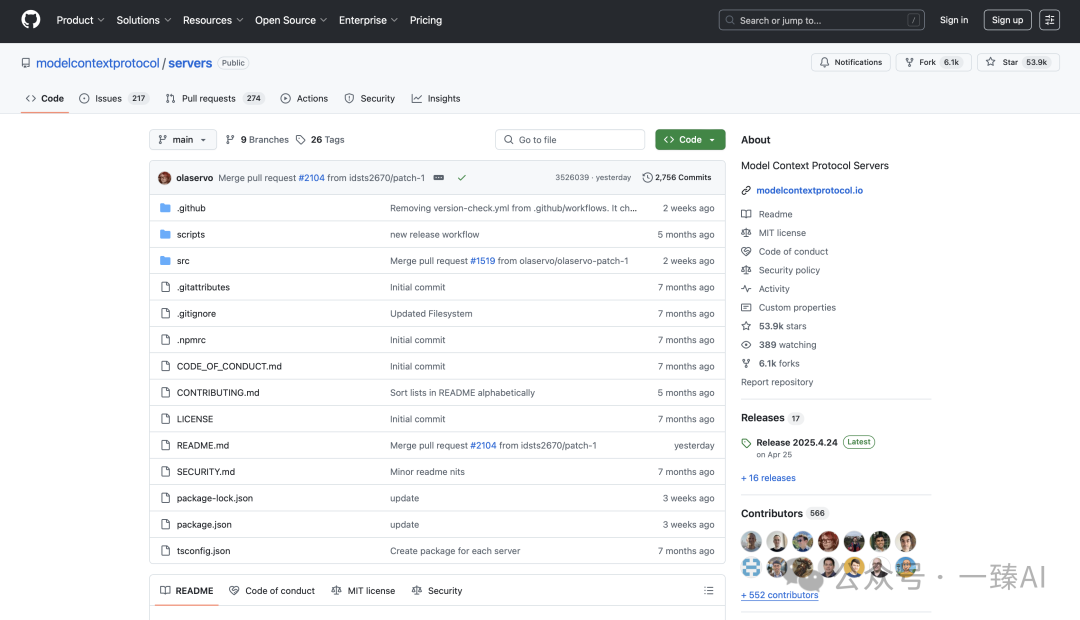Screen dimensions: 1080x620
Task: Open the .gitattributes file
Action: pos(203,287)
